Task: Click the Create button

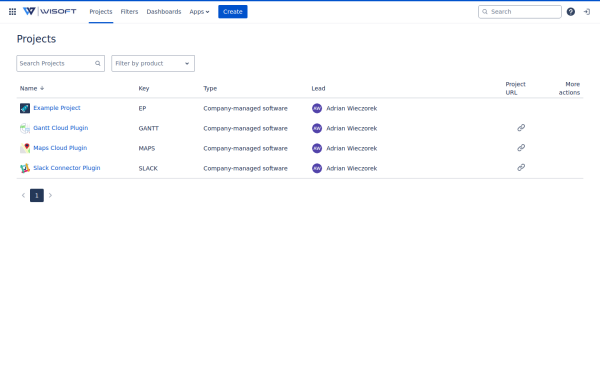Action: click(x=233, y=12)
